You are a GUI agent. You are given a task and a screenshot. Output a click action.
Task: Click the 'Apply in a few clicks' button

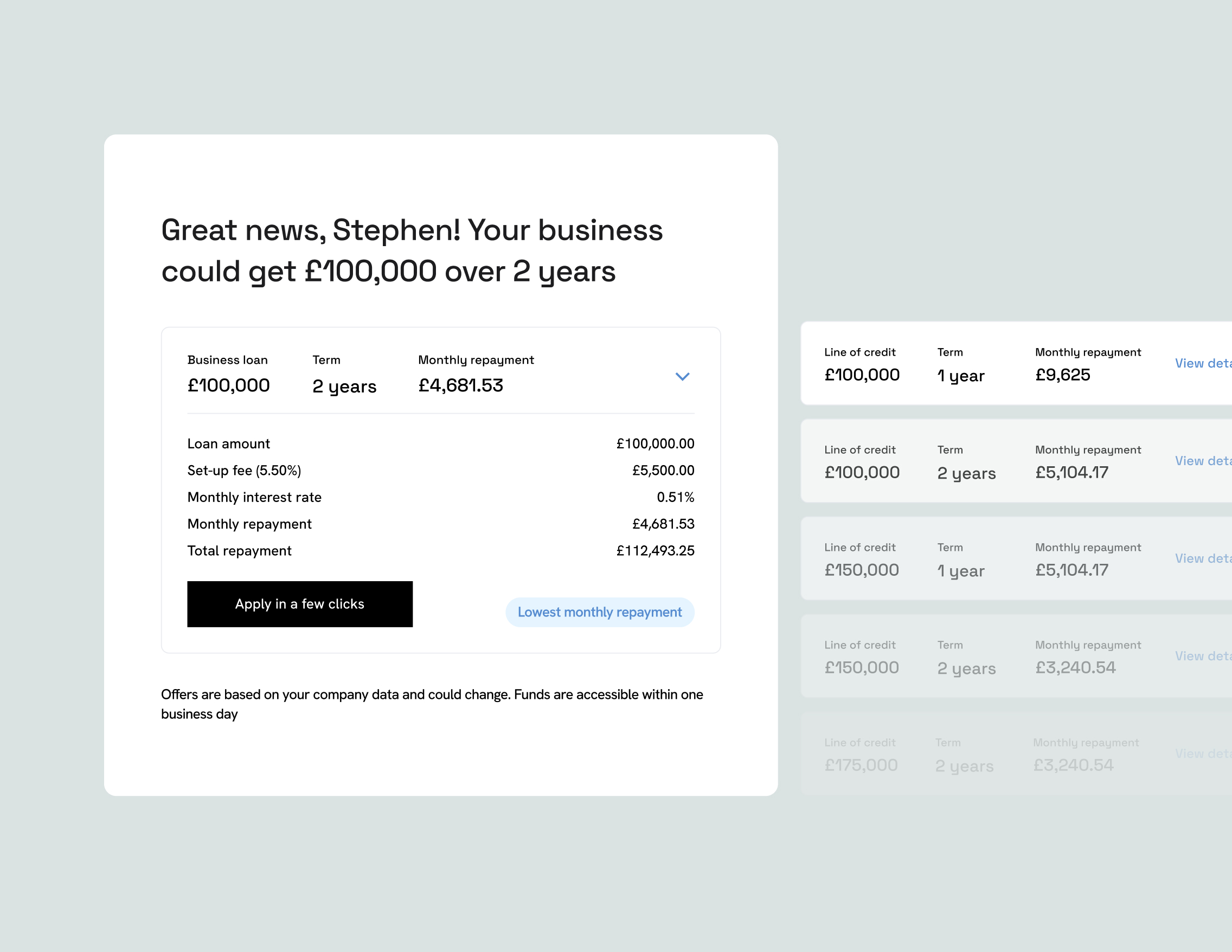[299, 604]
